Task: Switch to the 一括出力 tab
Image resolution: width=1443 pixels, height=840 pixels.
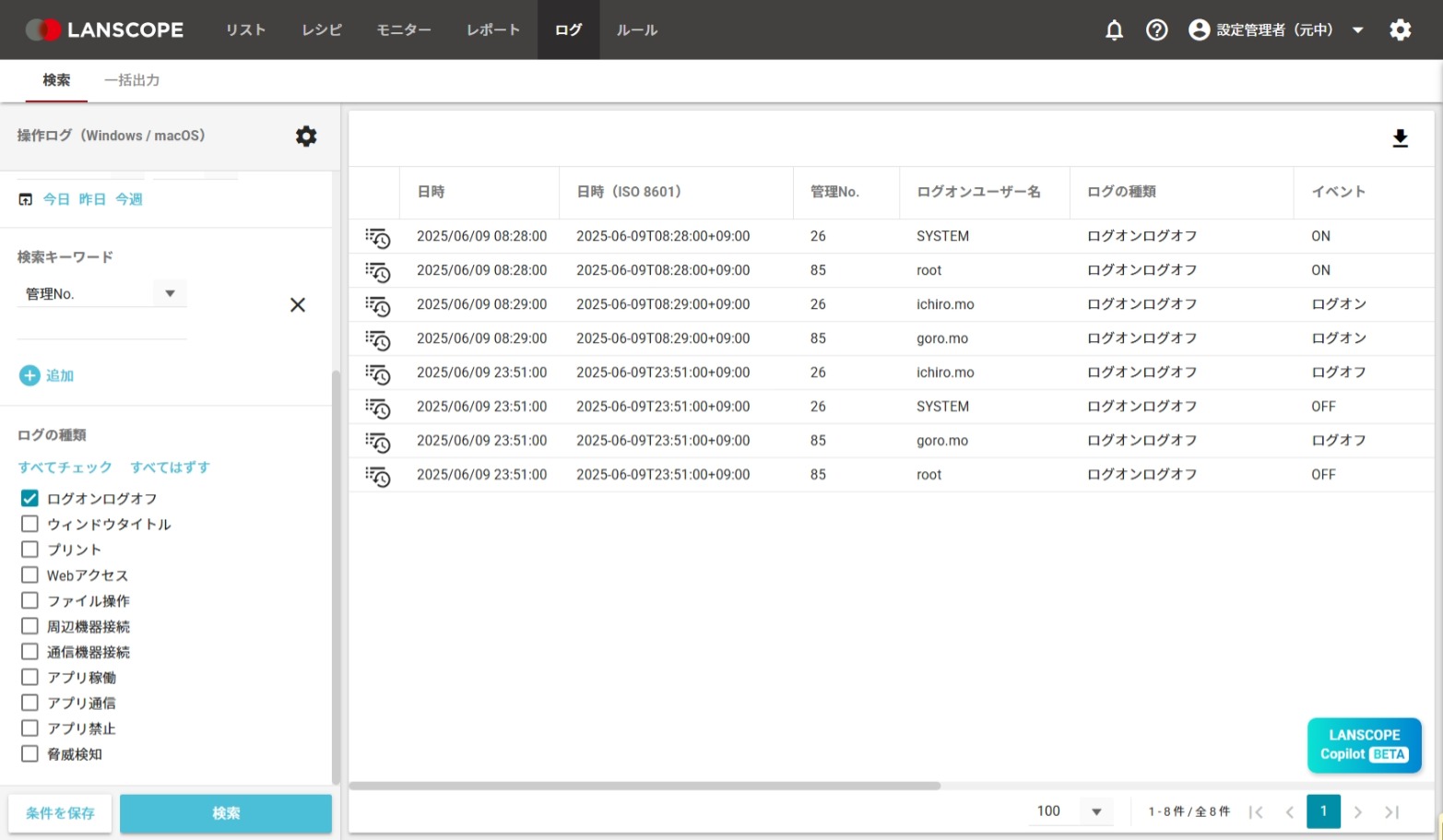Action: (132, 80)
